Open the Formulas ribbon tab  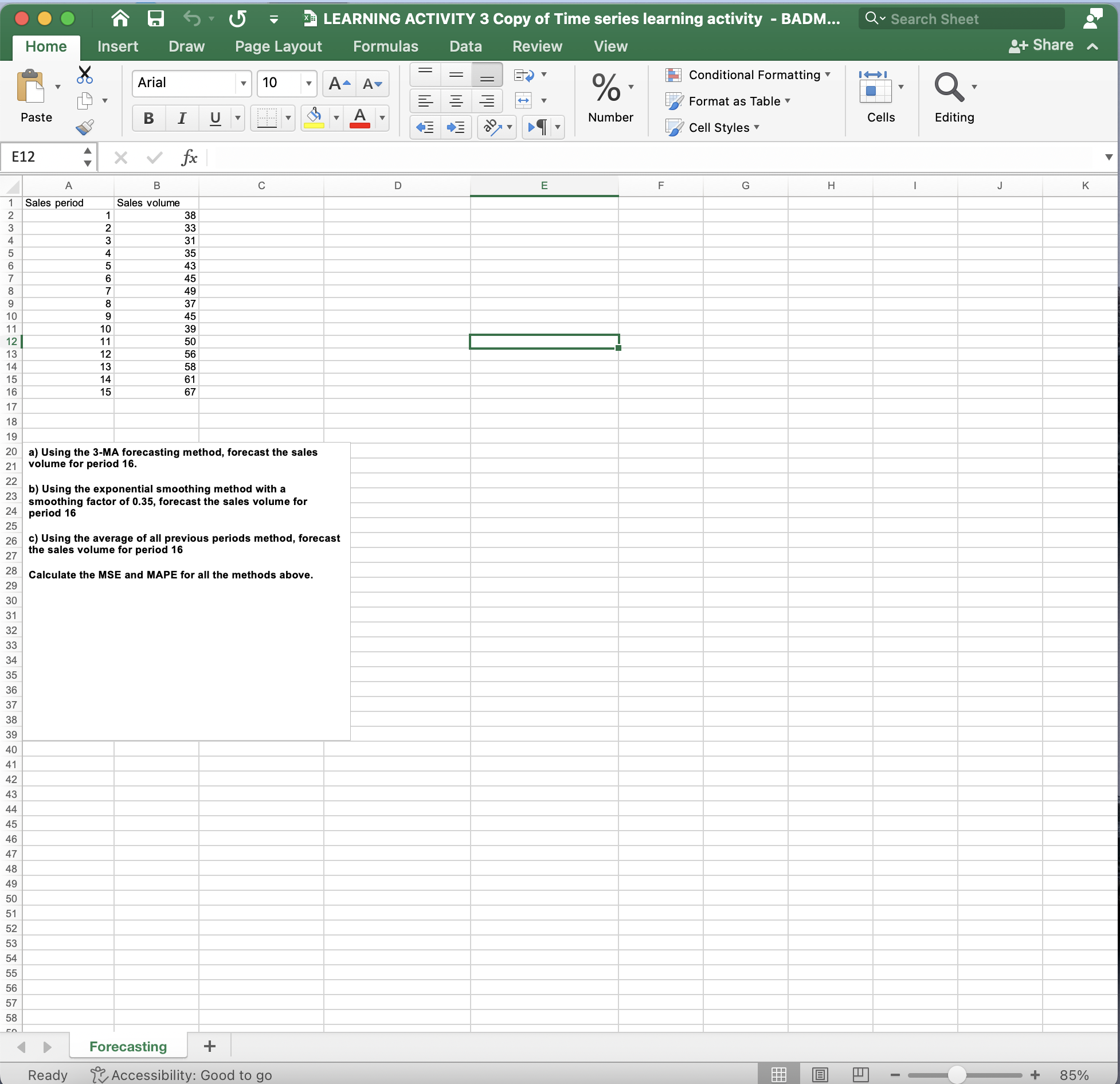(385, 46)
